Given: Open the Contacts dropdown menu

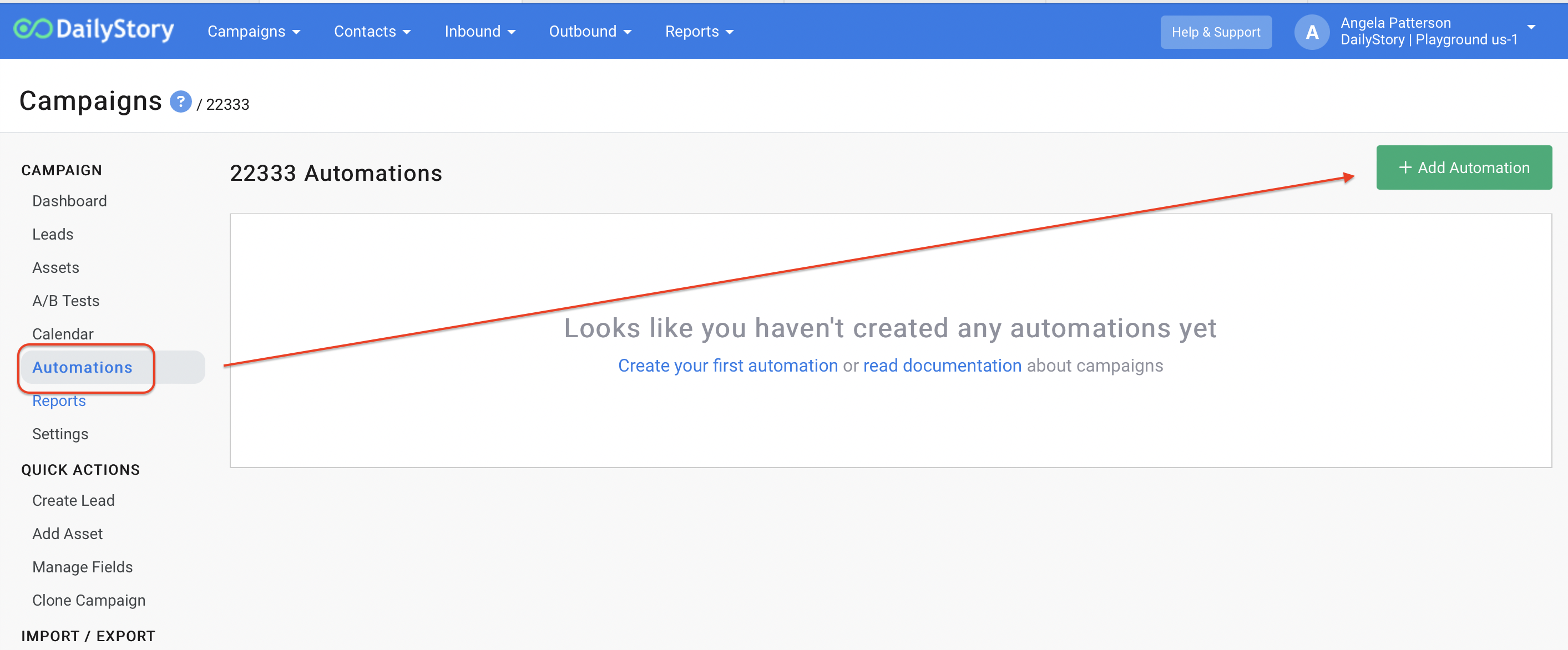Looking at the screenshot, I should point(372,32).
